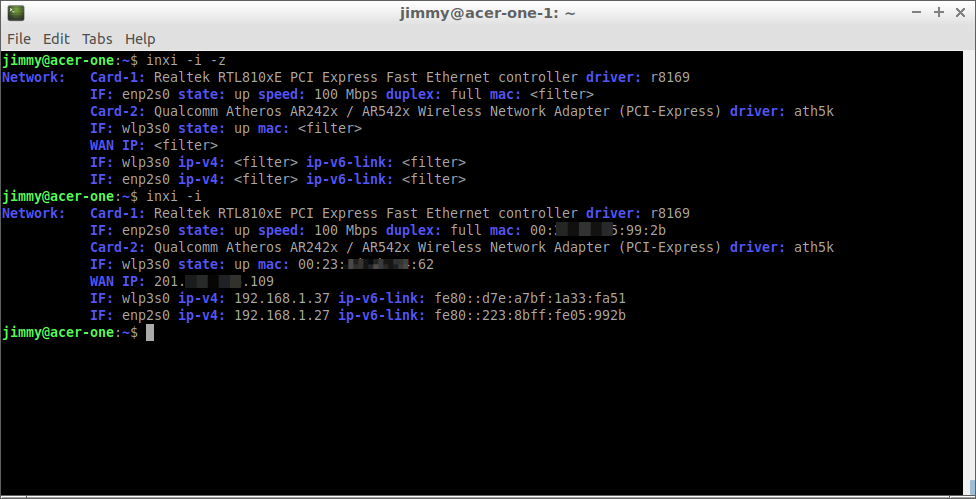976x499 pixels.
Task: Open the Help menu
Action: click(140, 39)
